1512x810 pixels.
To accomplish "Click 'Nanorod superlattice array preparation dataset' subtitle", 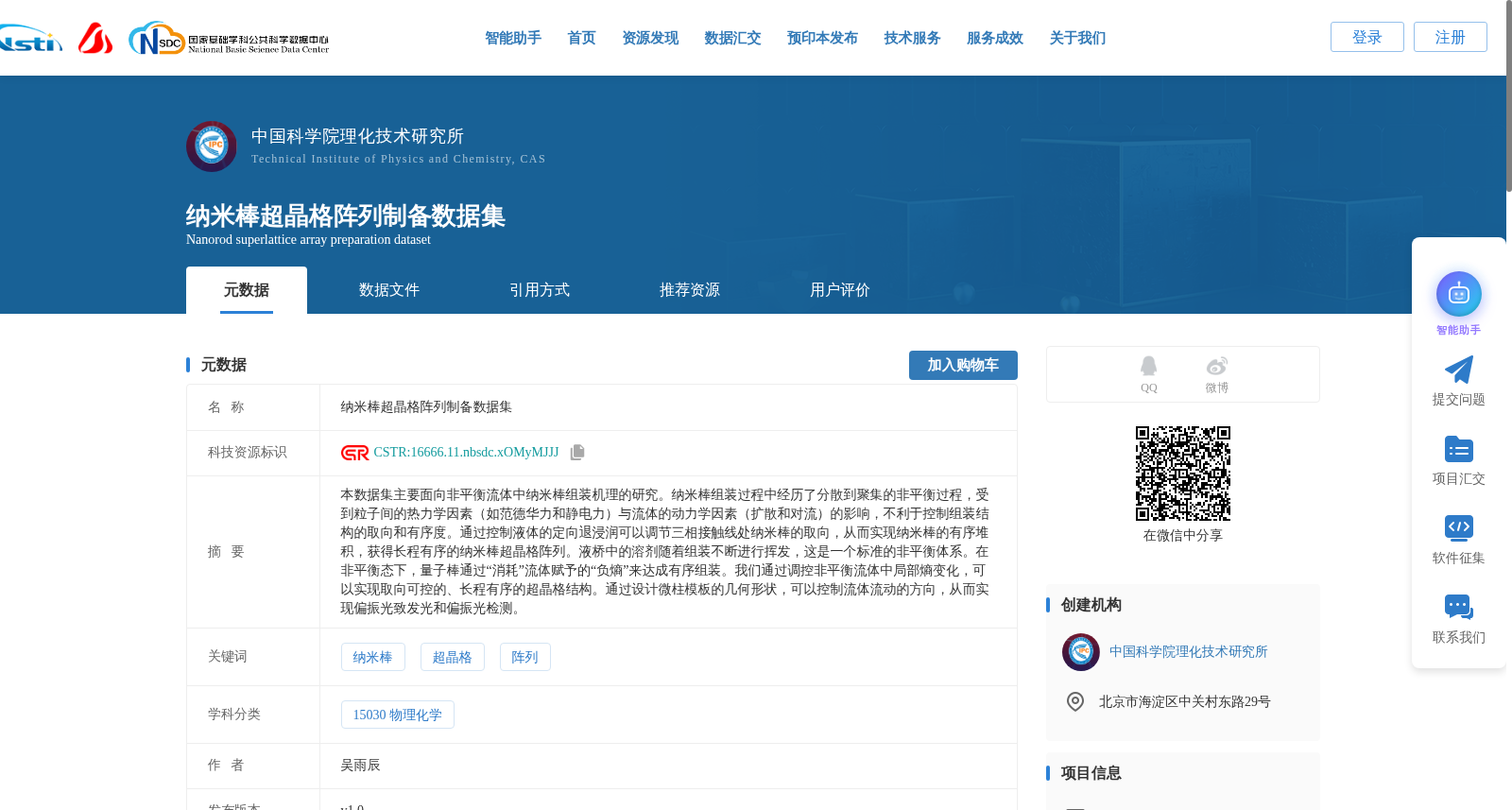I will (x=308, y=240).
